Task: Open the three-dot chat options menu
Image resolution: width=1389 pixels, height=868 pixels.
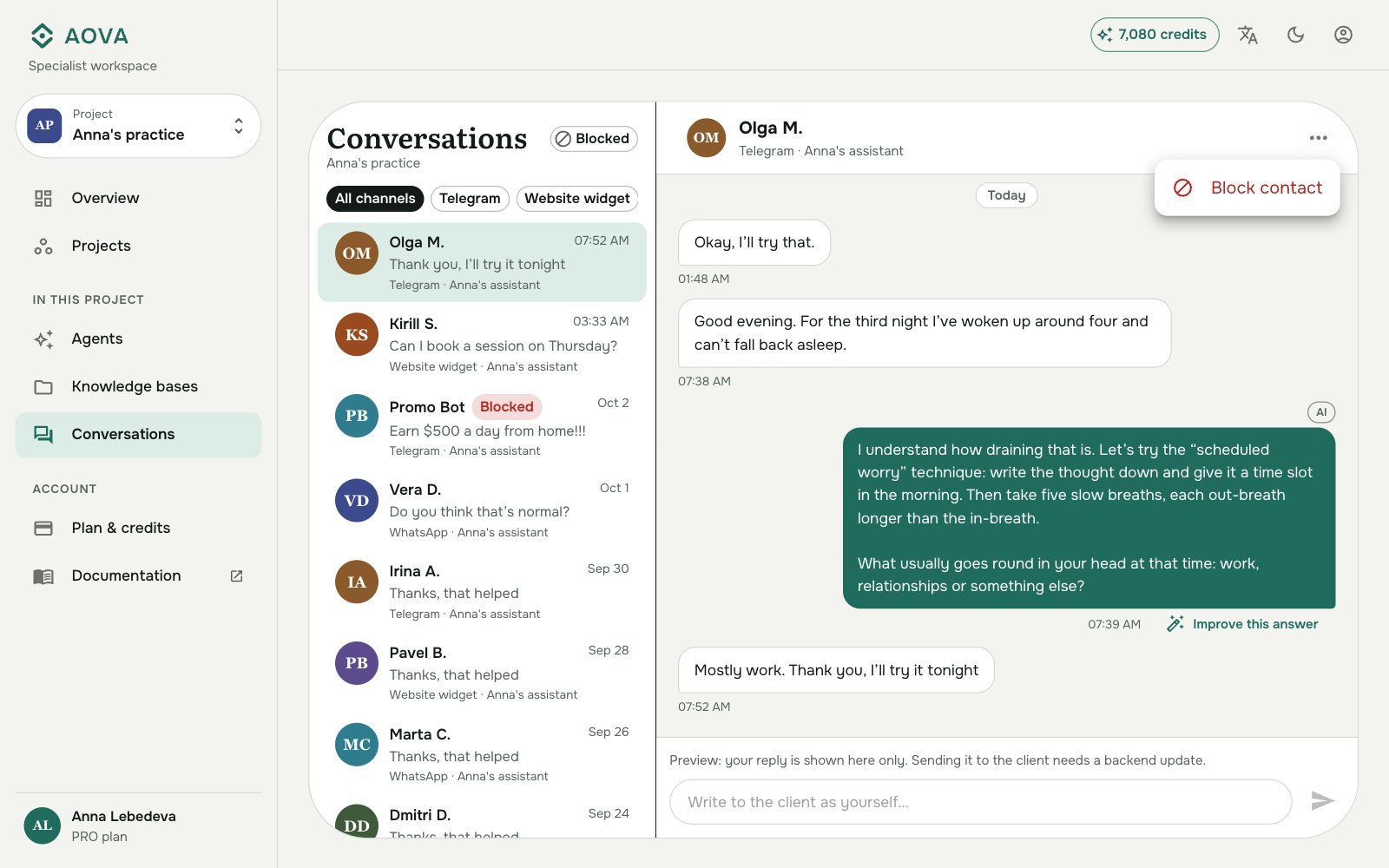Action: point(1318,138)
